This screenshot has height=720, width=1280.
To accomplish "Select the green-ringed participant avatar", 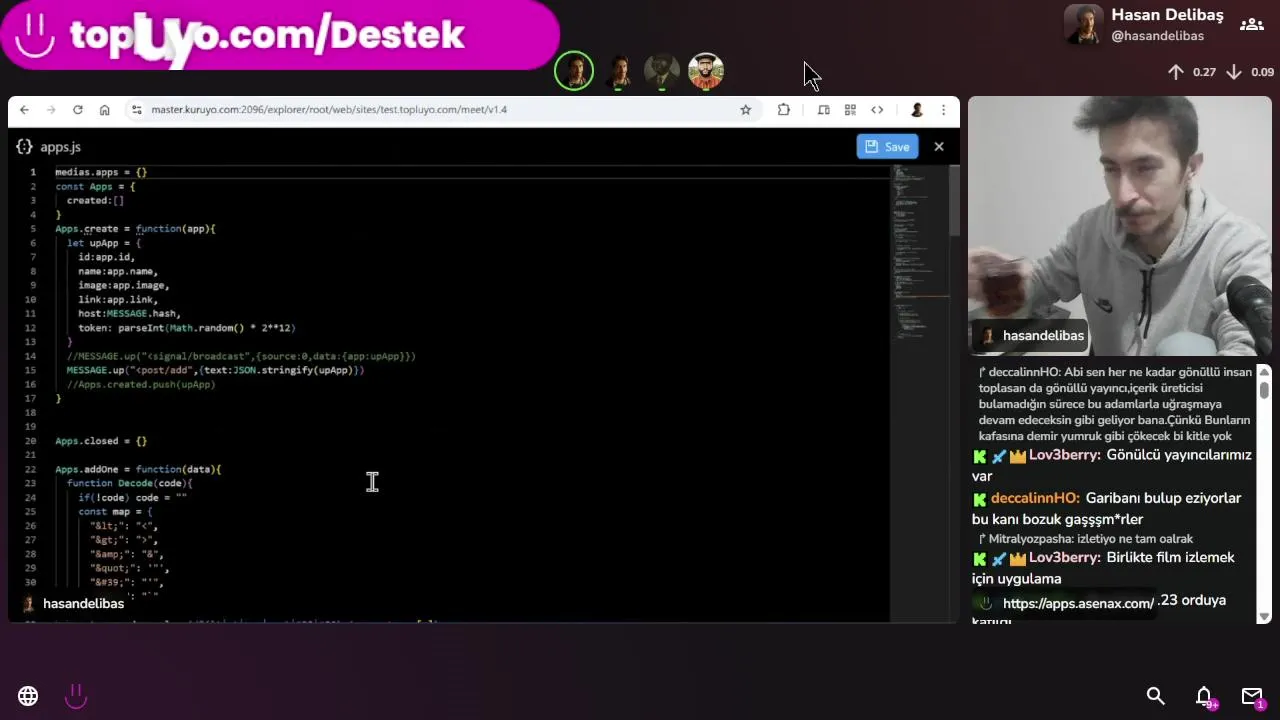I will click(574, 71).
